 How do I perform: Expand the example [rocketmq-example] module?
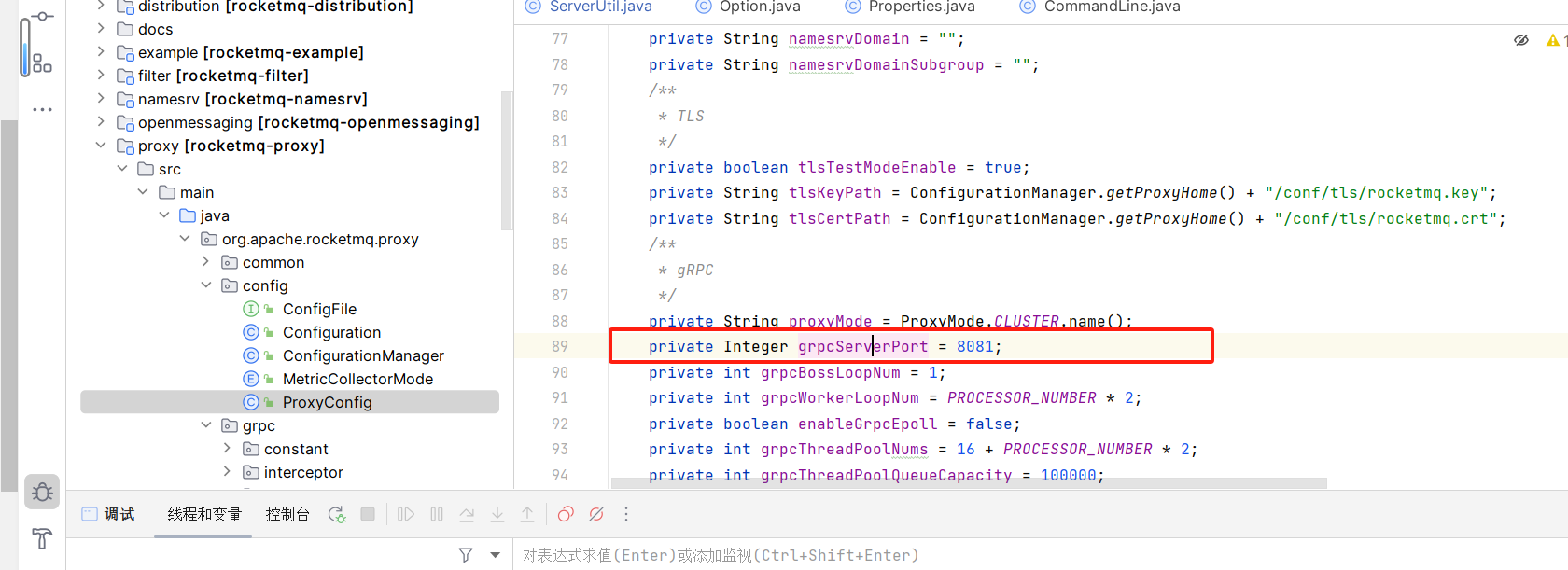(x=101, y=52)
